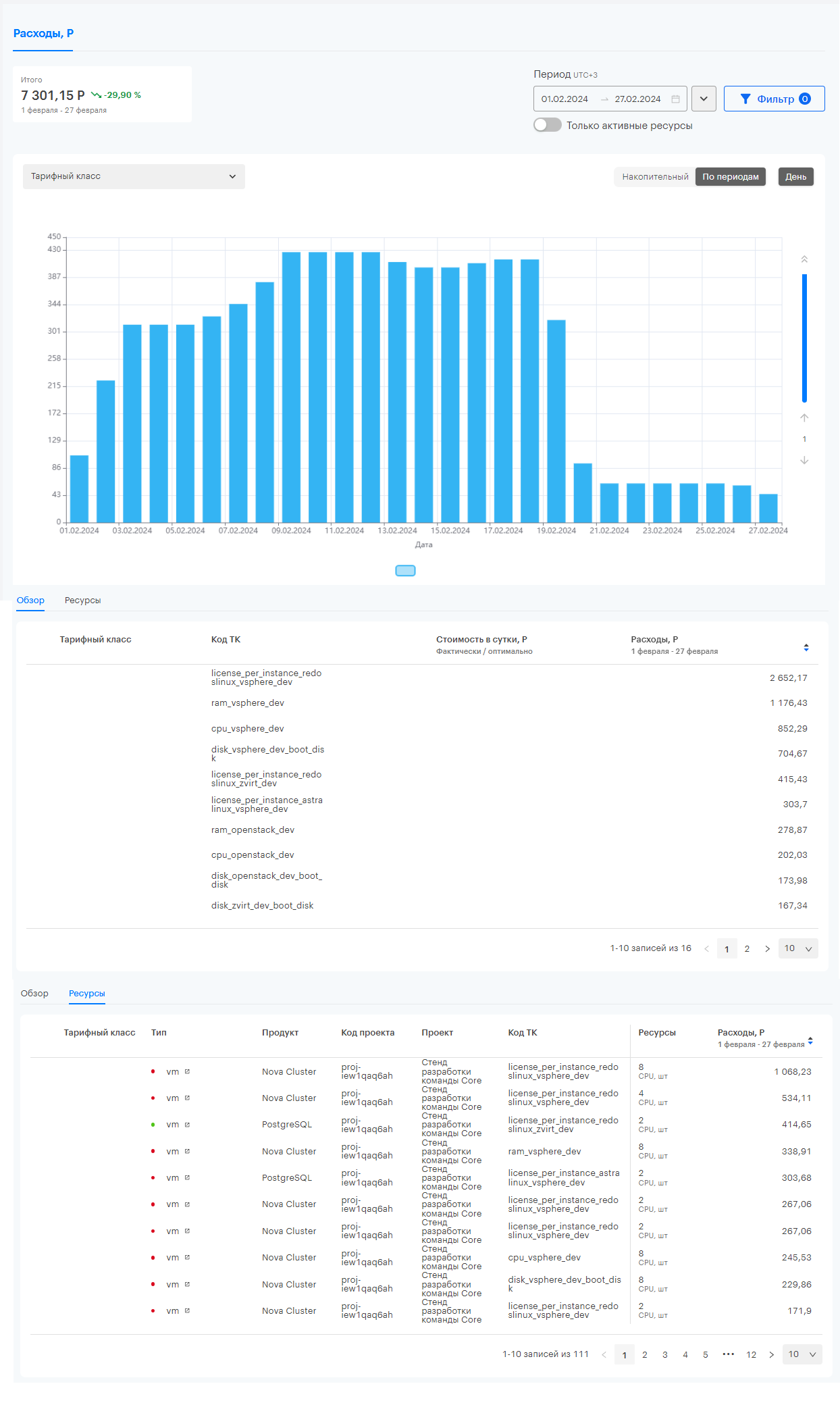Screen dimensions: 840x1405
Task: Open the Фильтр button
Action: pos(775,99)
